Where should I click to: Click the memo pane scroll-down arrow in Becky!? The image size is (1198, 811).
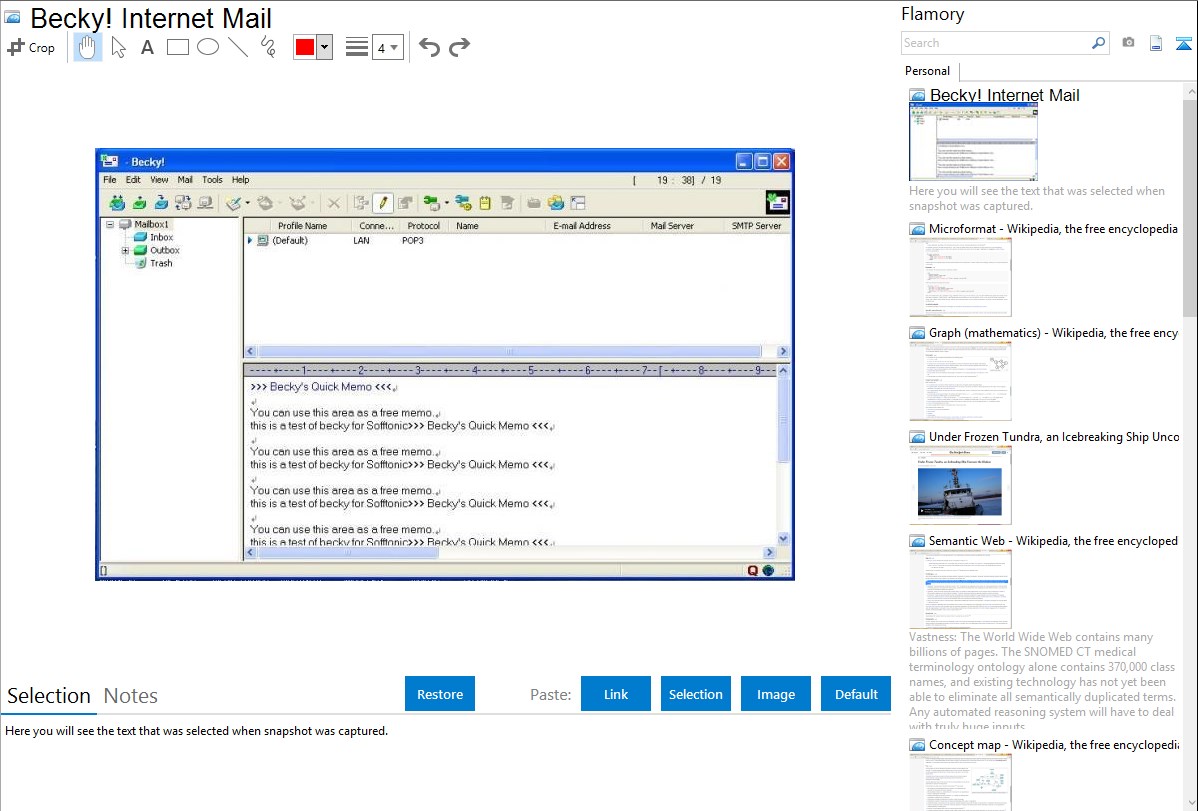point(782,538)
